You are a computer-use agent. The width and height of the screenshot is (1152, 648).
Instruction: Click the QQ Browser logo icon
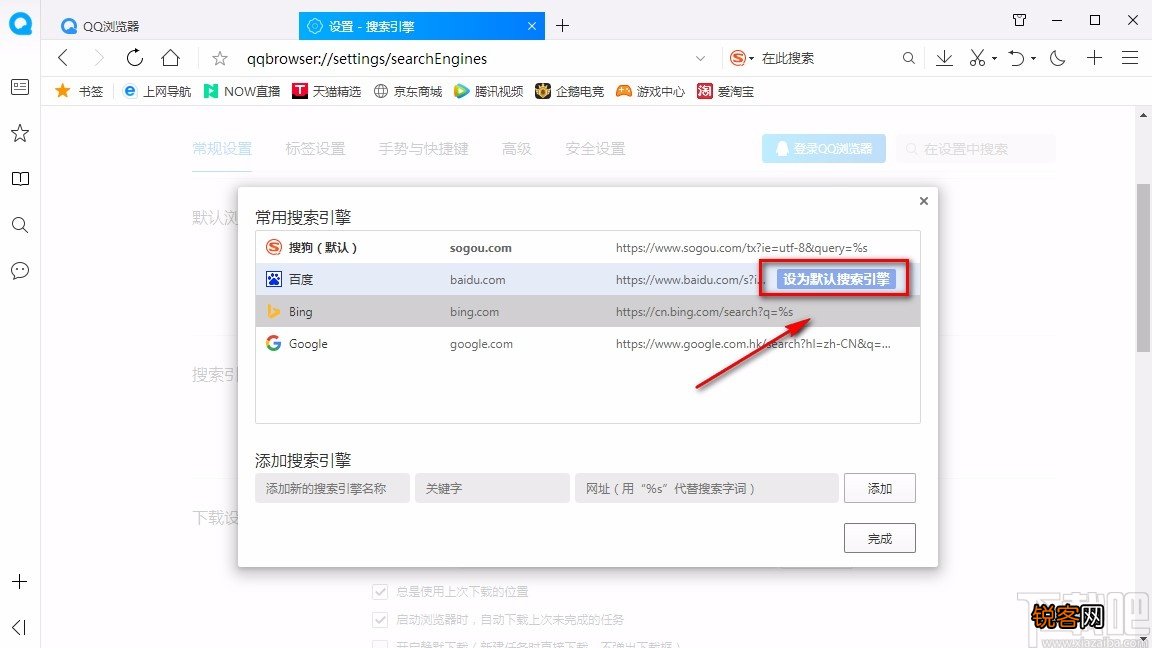pyautogui.click(x=21, y=24)
